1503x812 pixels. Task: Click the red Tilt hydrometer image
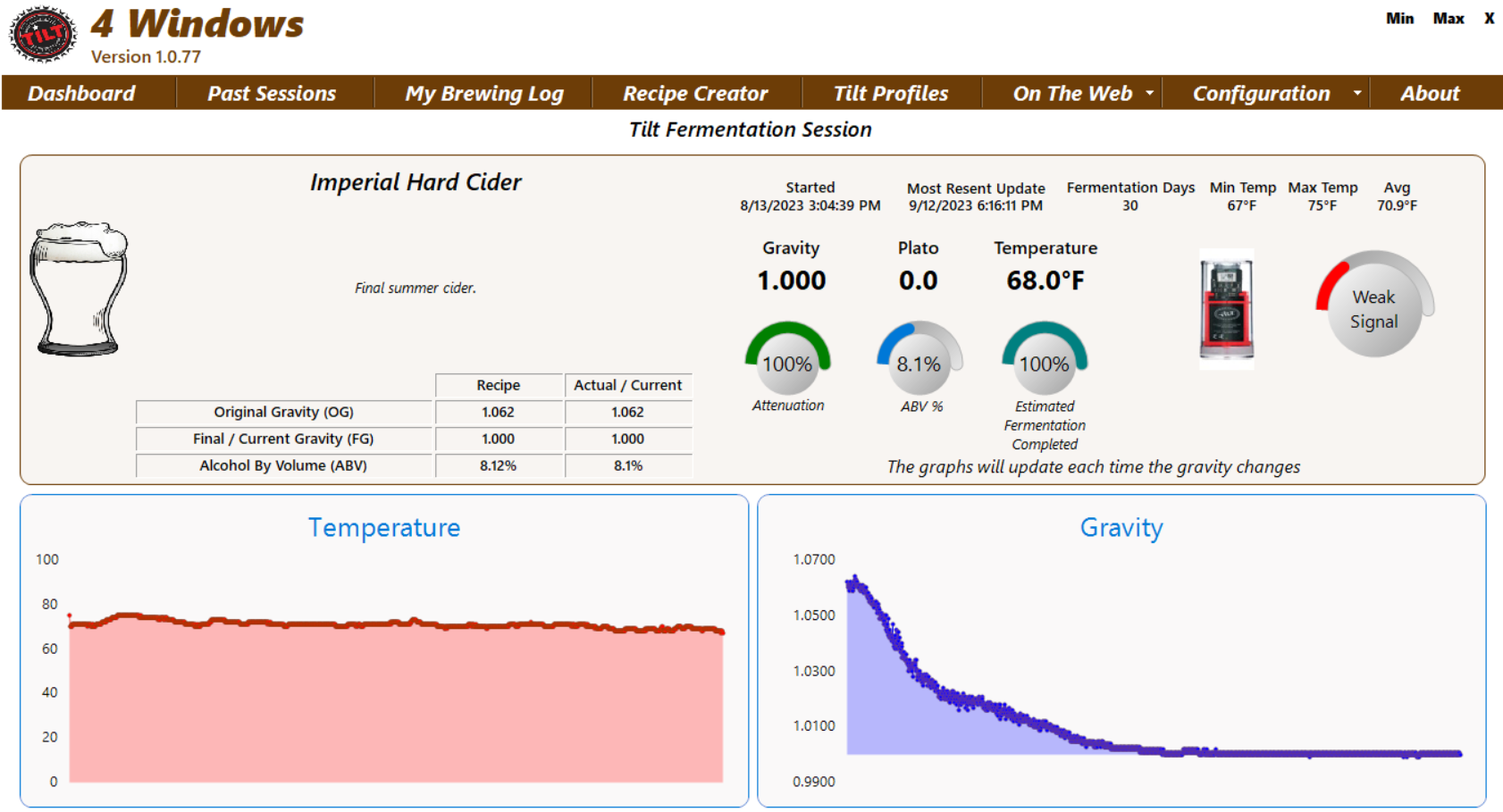(1227, 308)
